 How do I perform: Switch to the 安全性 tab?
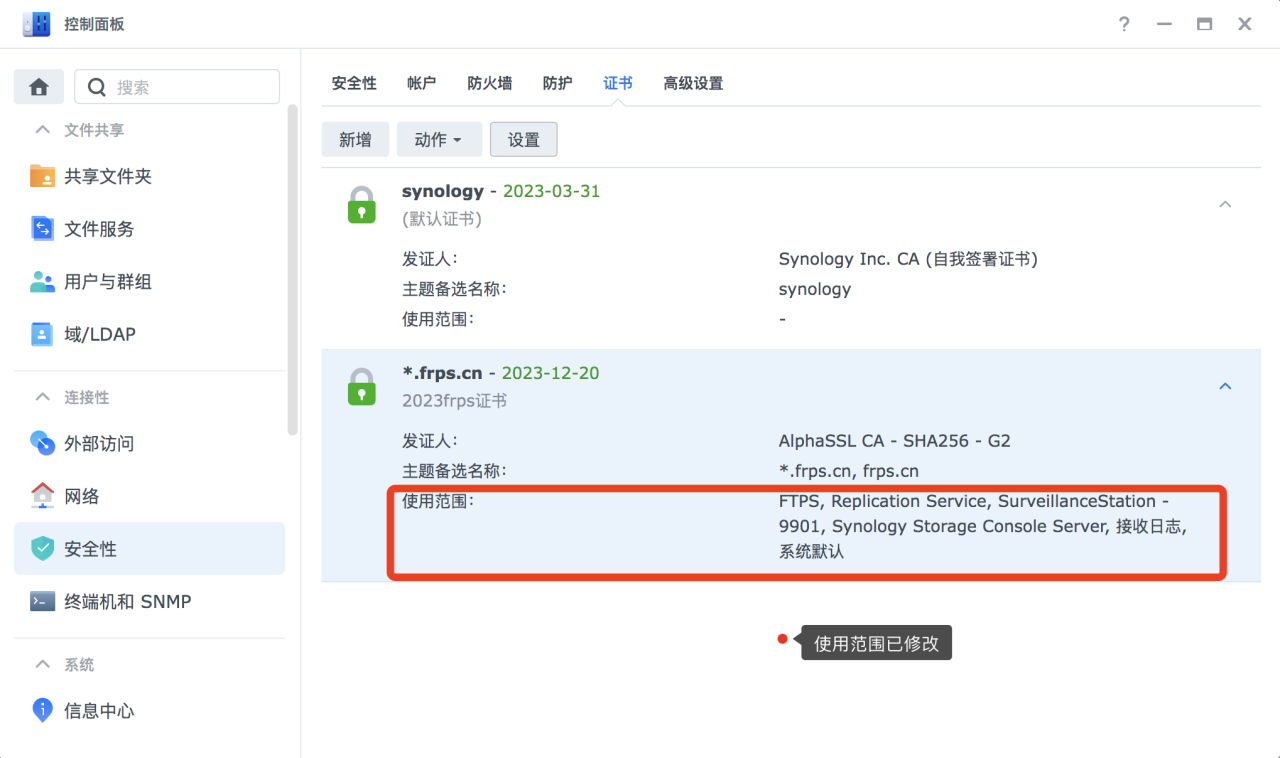point(354,83)
